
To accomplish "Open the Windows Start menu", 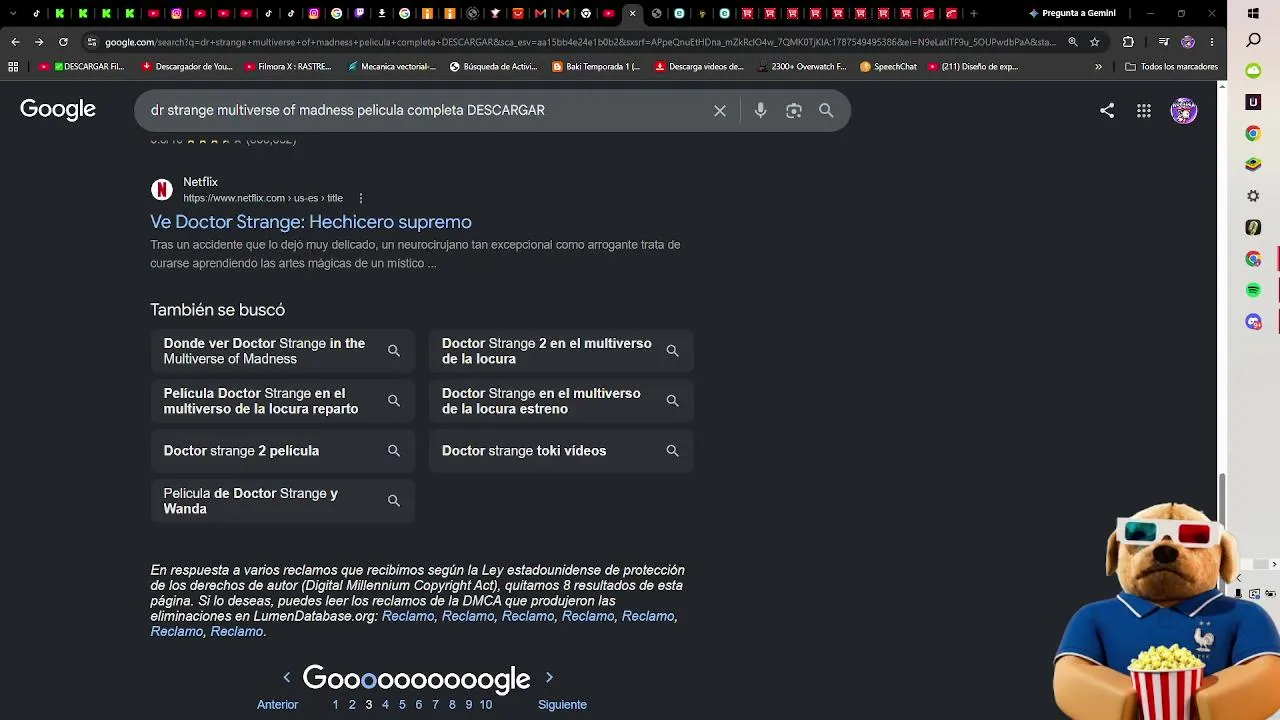I will pos(1253,14).
